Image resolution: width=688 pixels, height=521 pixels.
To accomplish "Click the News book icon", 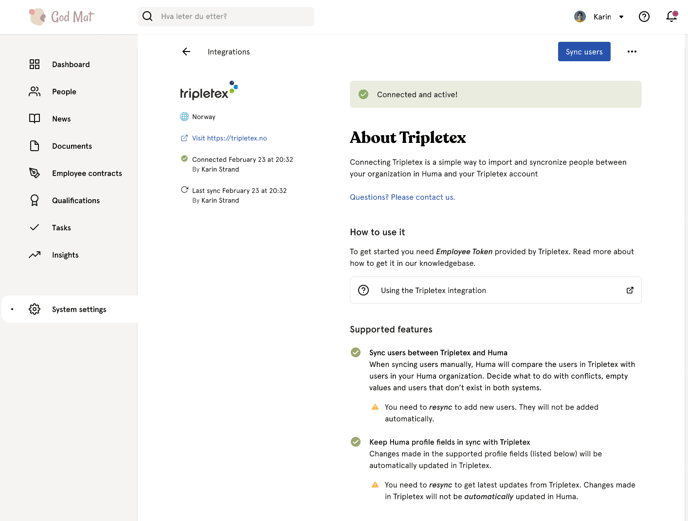I will [34, 119].
